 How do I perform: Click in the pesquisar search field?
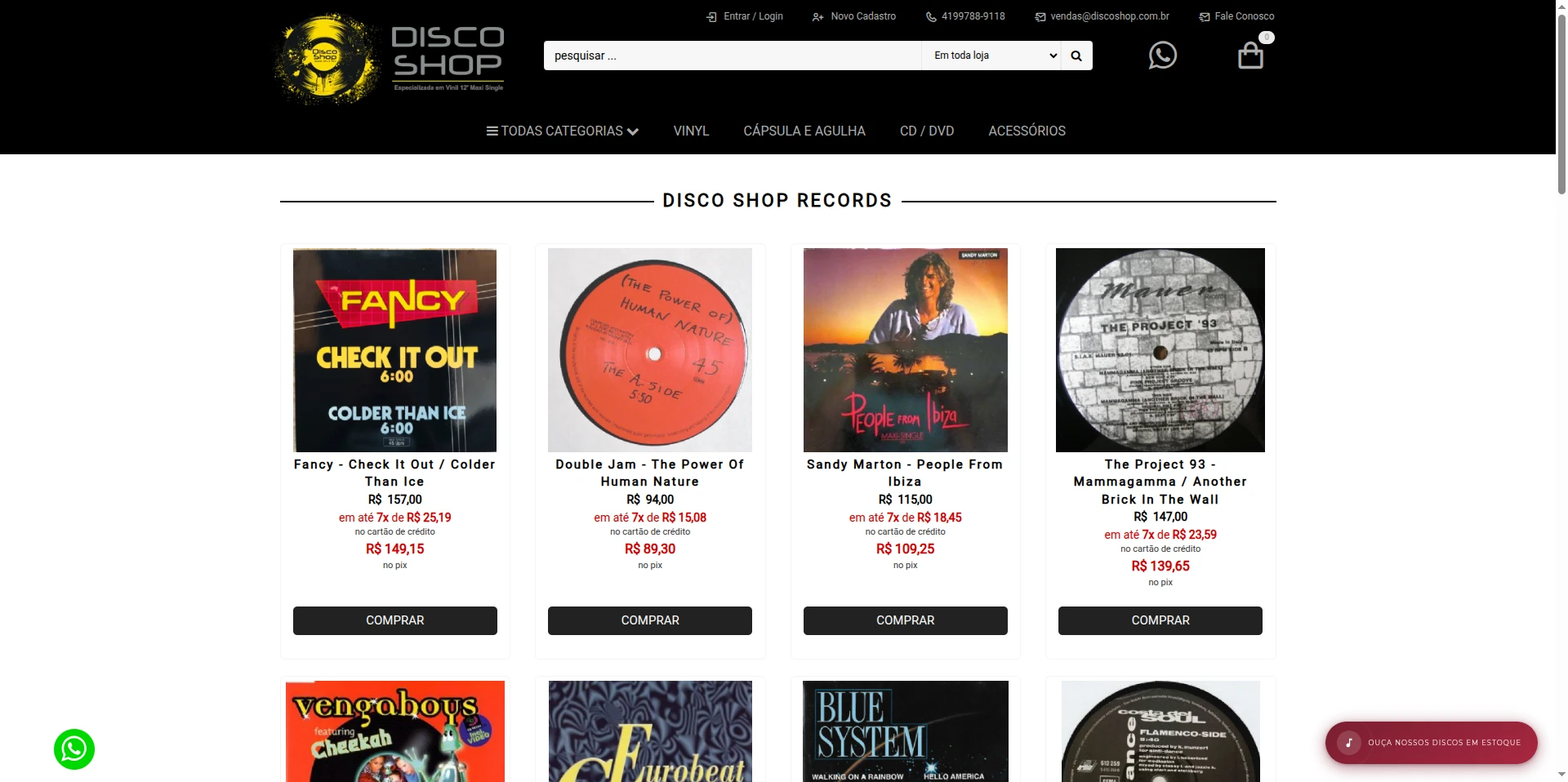click(x=733, y=56)
